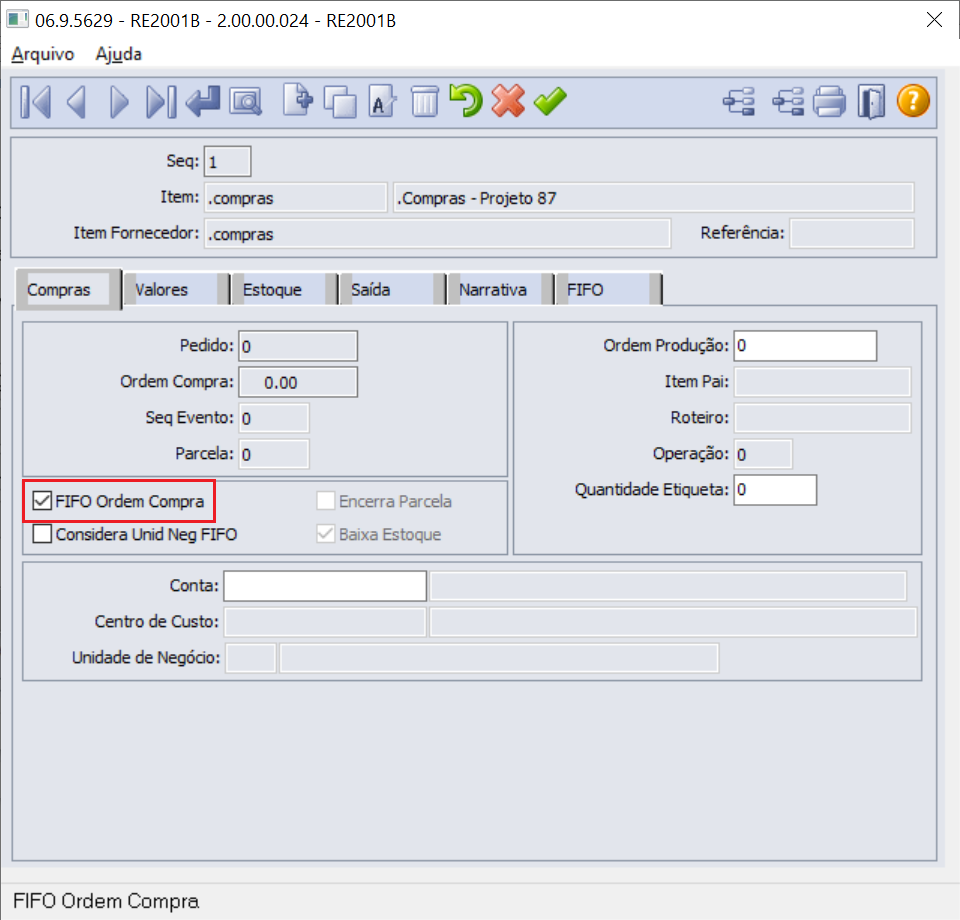Click the Parcela field
Viewport: 960px width, 920px height.
click(x=274, y=454)
